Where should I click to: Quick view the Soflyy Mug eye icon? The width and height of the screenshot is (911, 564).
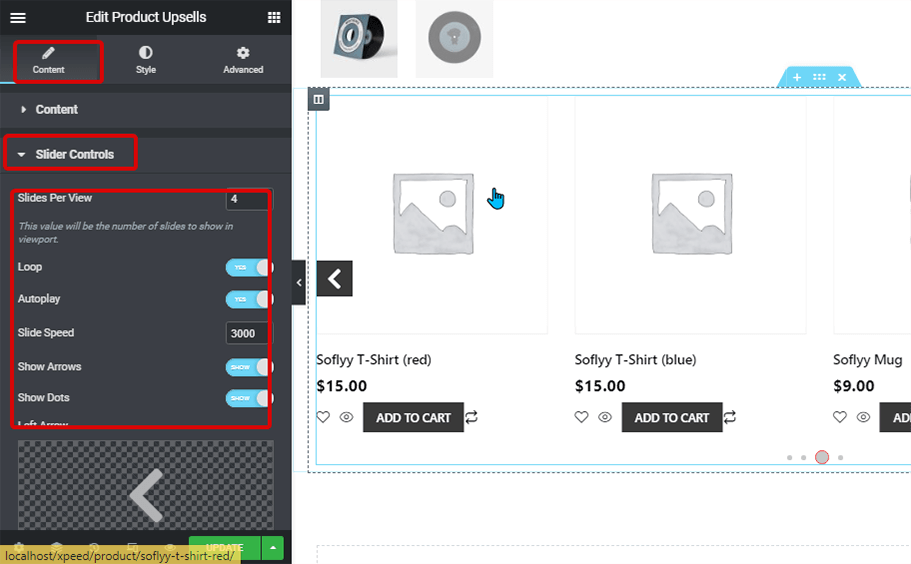point(863,417)
